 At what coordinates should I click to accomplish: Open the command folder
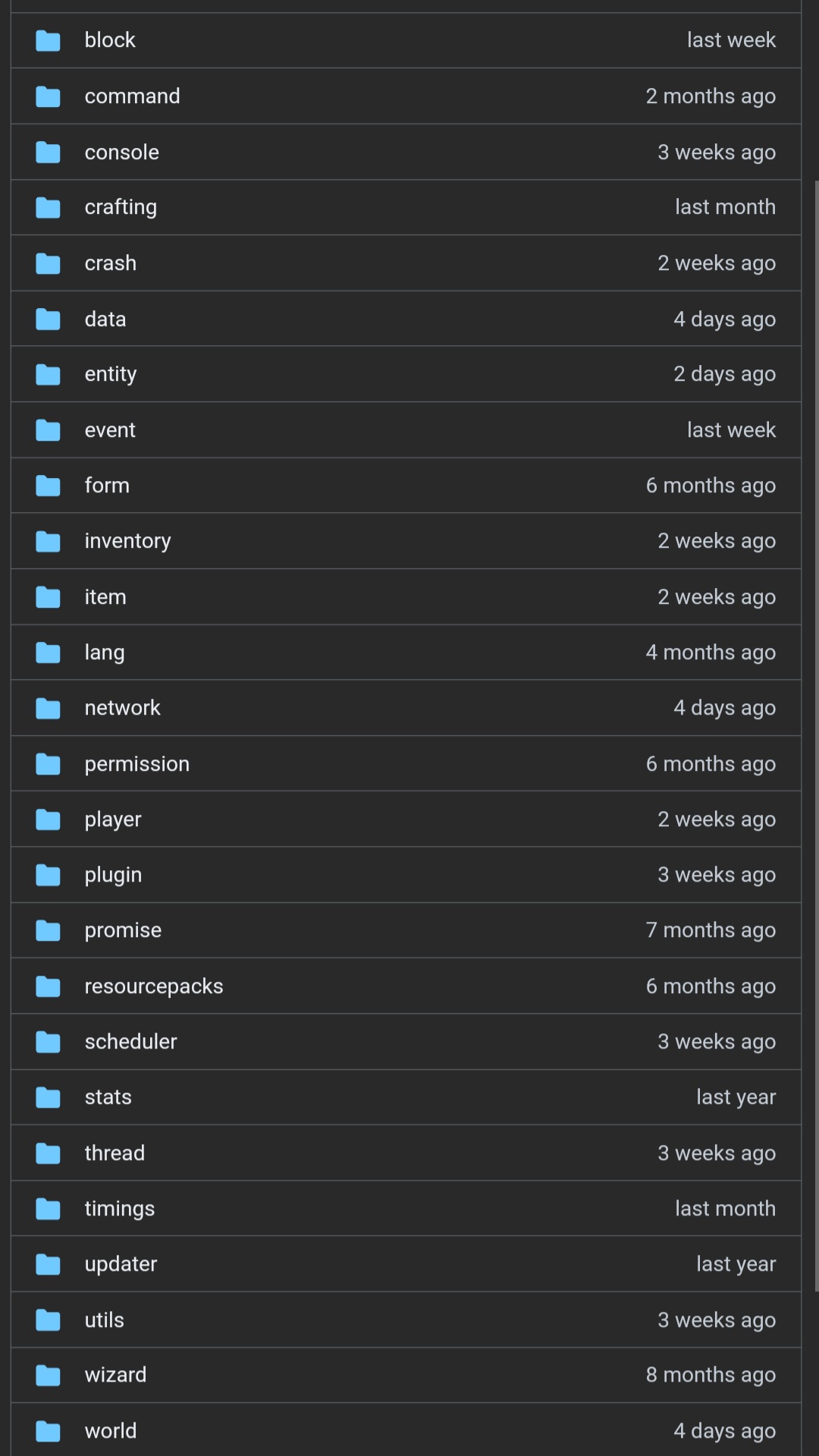pos(132,96)
